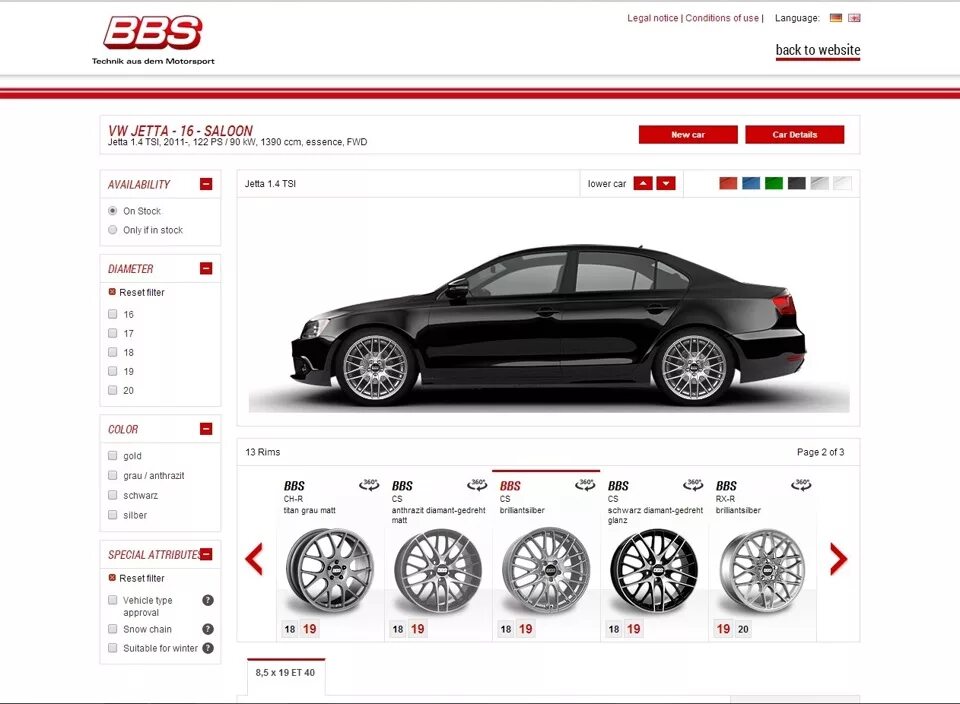Pick size 19 for RX-R rim
This screenshot has height=704, width=960.
[724, 629]
